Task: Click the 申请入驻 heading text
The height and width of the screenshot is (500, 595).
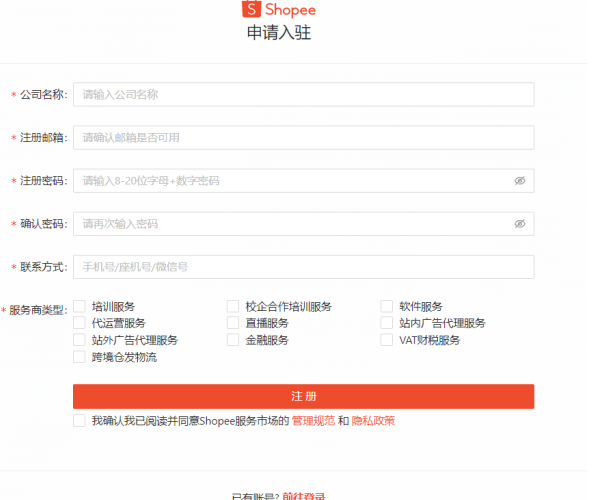Action: (279, 33)
